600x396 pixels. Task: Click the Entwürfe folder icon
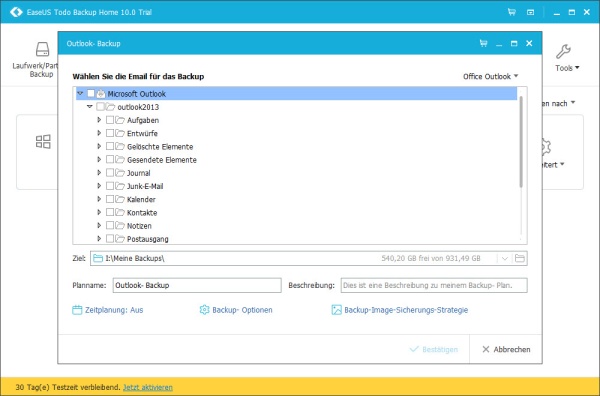point(120,133)
